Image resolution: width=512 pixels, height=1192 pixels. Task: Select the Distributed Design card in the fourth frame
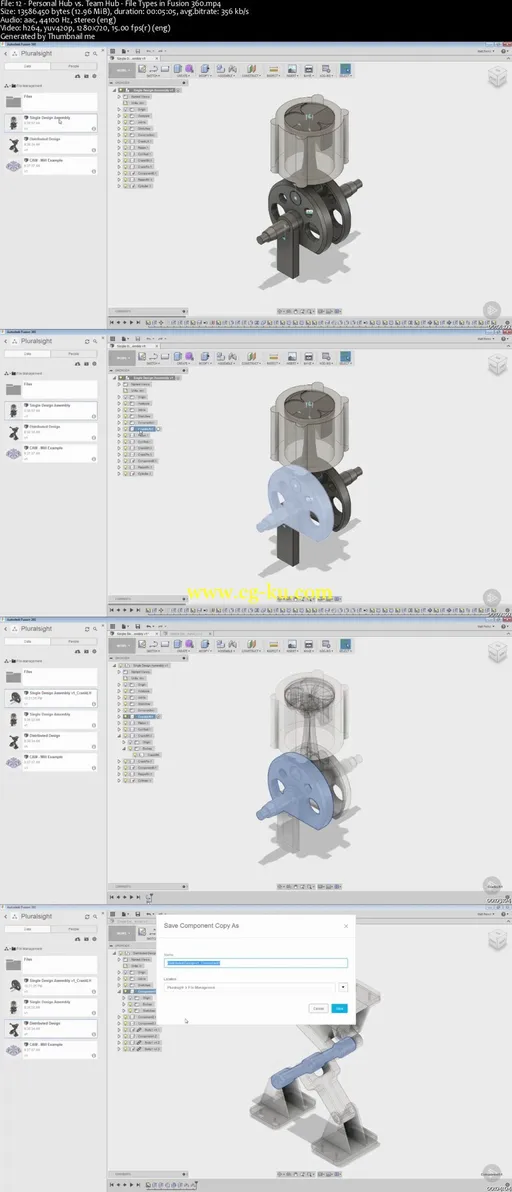tap(50, 1028)
